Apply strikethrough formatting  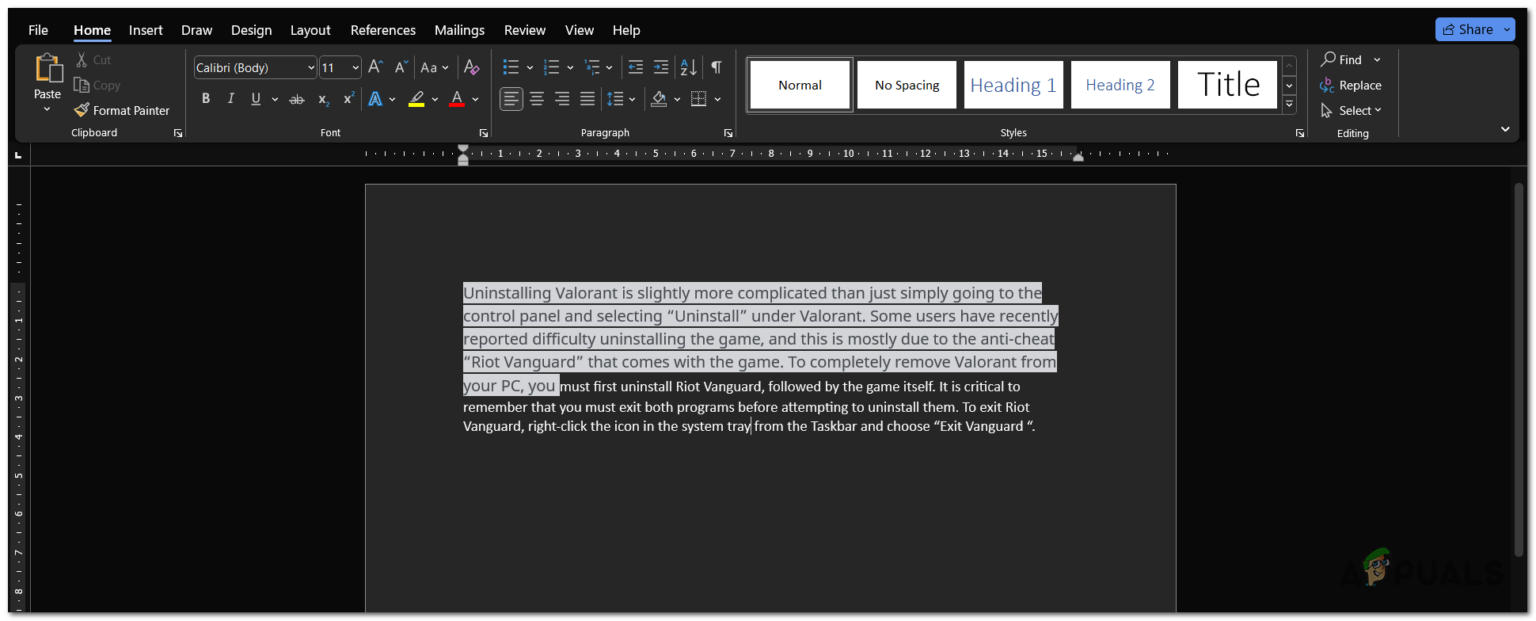click(x=296, y=98)
